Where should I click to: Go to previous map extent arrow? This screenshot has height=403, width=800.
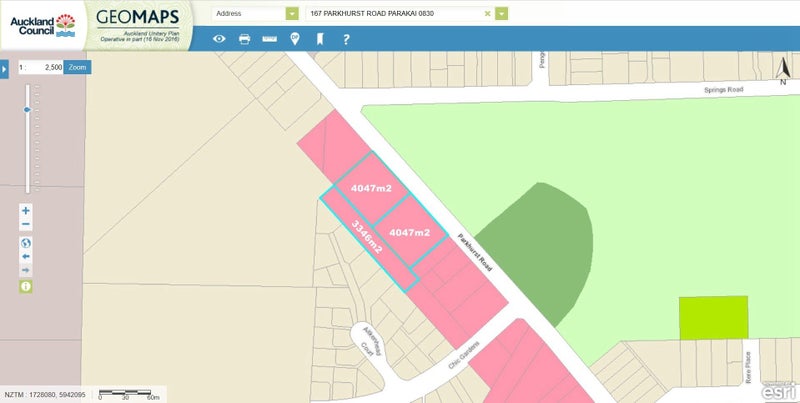(x=26, y=257)
